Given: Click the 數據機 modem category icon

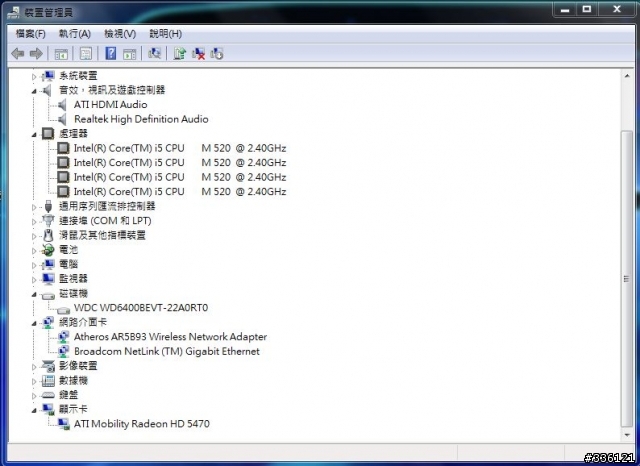Looking at the screenshot, I should (48, 380).
